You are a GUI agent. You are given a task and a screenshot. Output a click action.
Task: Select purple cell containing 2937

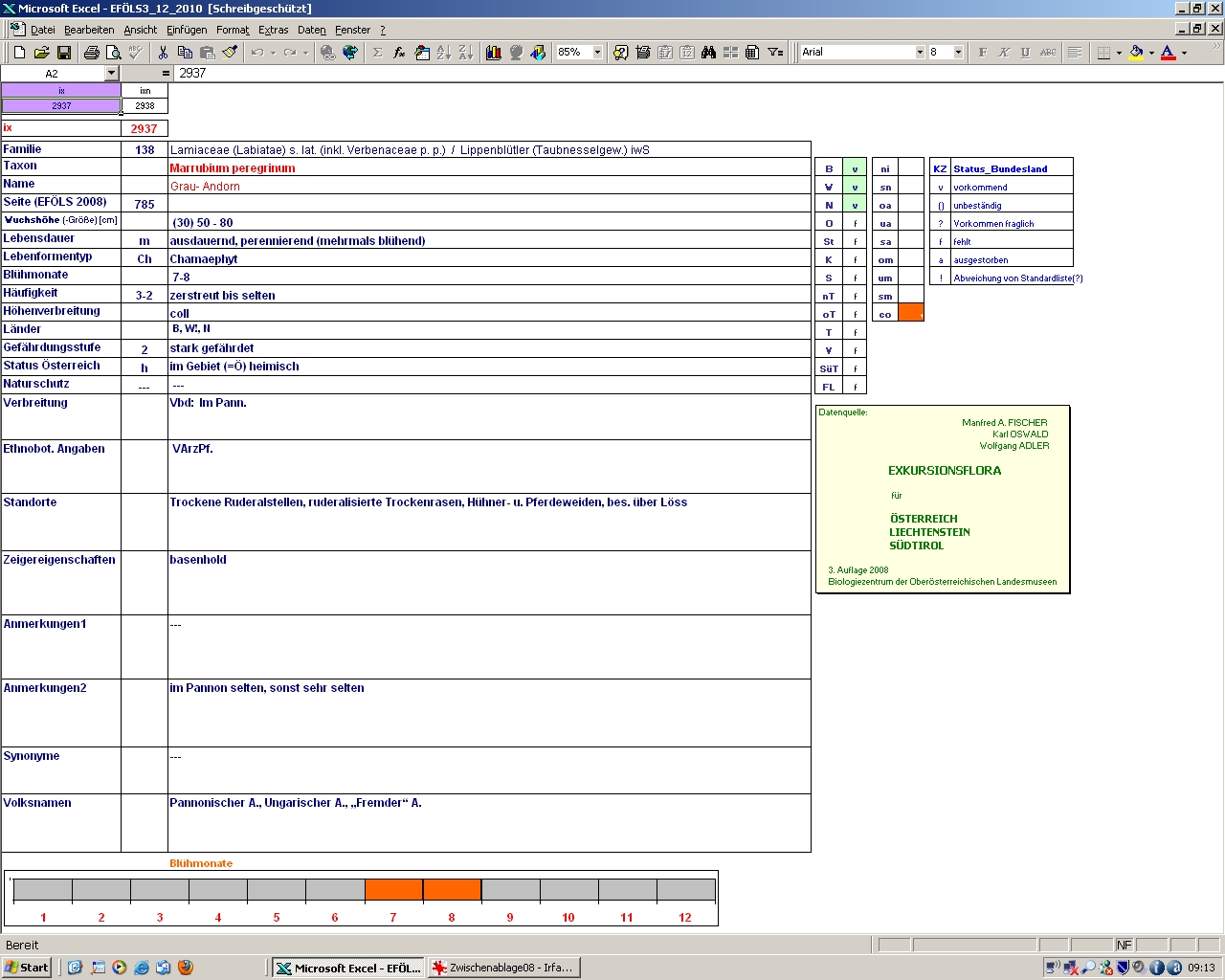coord(61,106)
